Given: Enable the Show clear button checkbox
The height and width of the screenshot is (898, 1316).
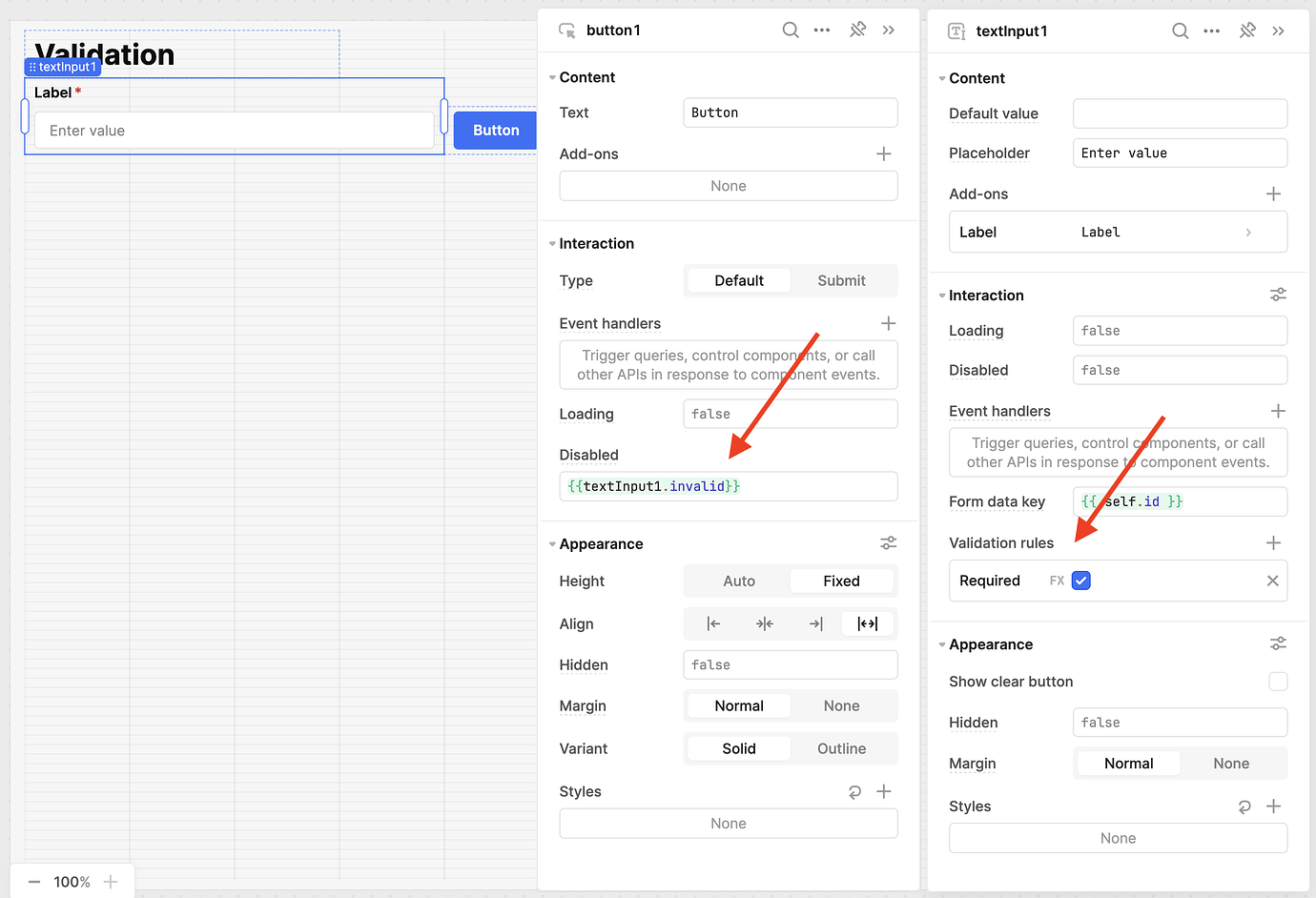Looking at the screenshot, I should click(1278, 682).
